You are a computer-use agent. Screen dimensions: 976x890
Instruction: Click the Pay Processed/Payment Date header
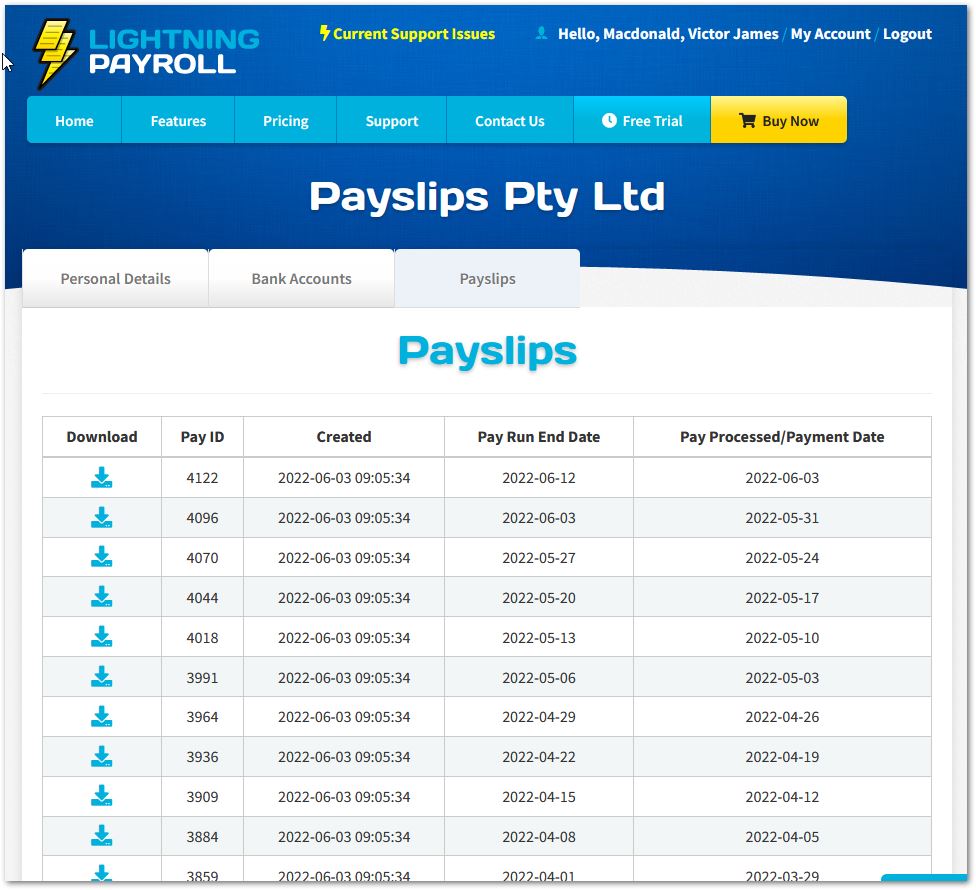tap(782, 437)
